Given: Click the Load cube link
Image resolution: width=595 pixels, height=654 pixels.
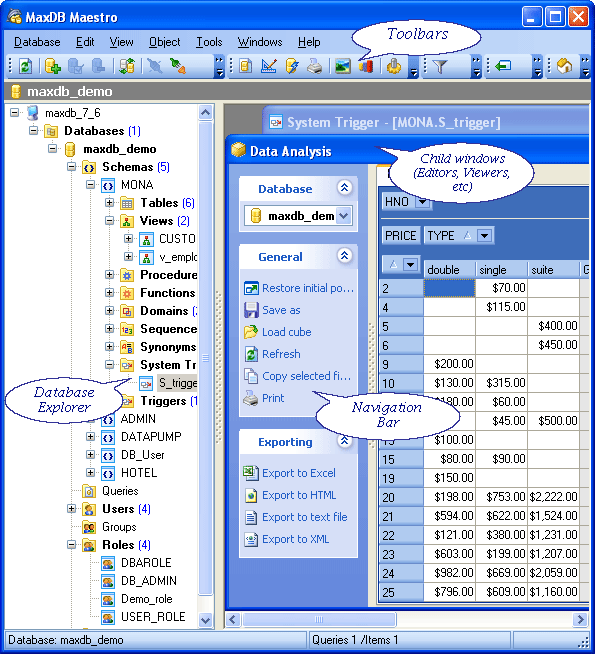Looking at the screenshot, I should coord(287,332).
